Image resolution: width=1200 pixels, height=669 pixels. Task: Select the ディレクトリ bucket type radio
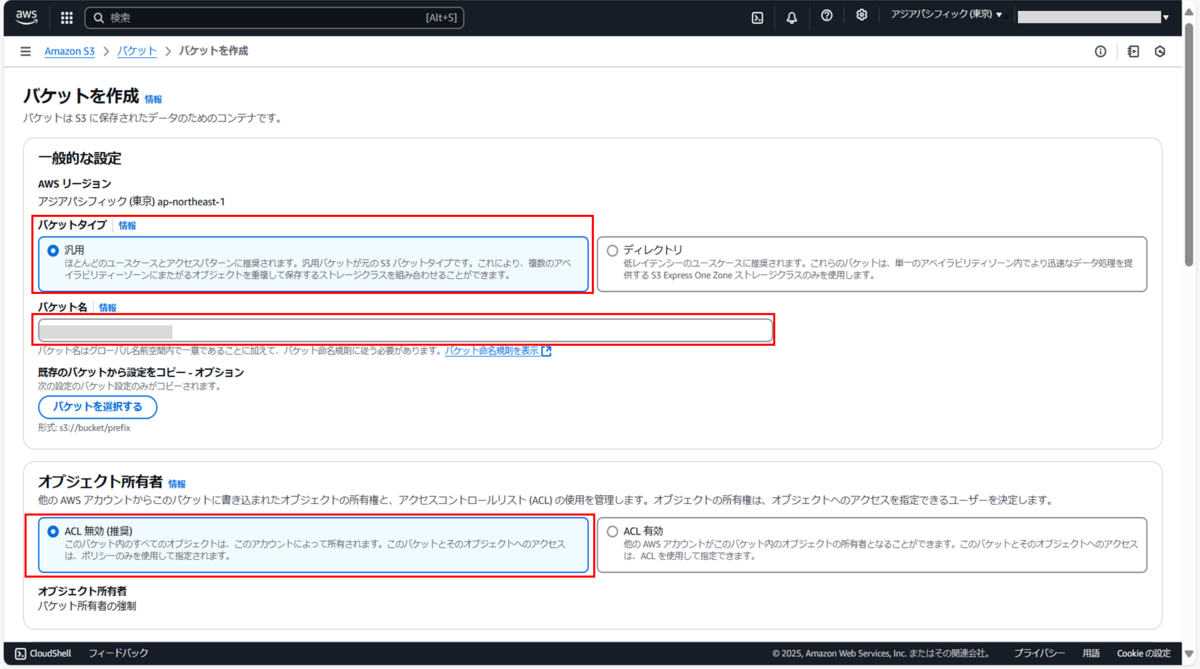[612, 251]
